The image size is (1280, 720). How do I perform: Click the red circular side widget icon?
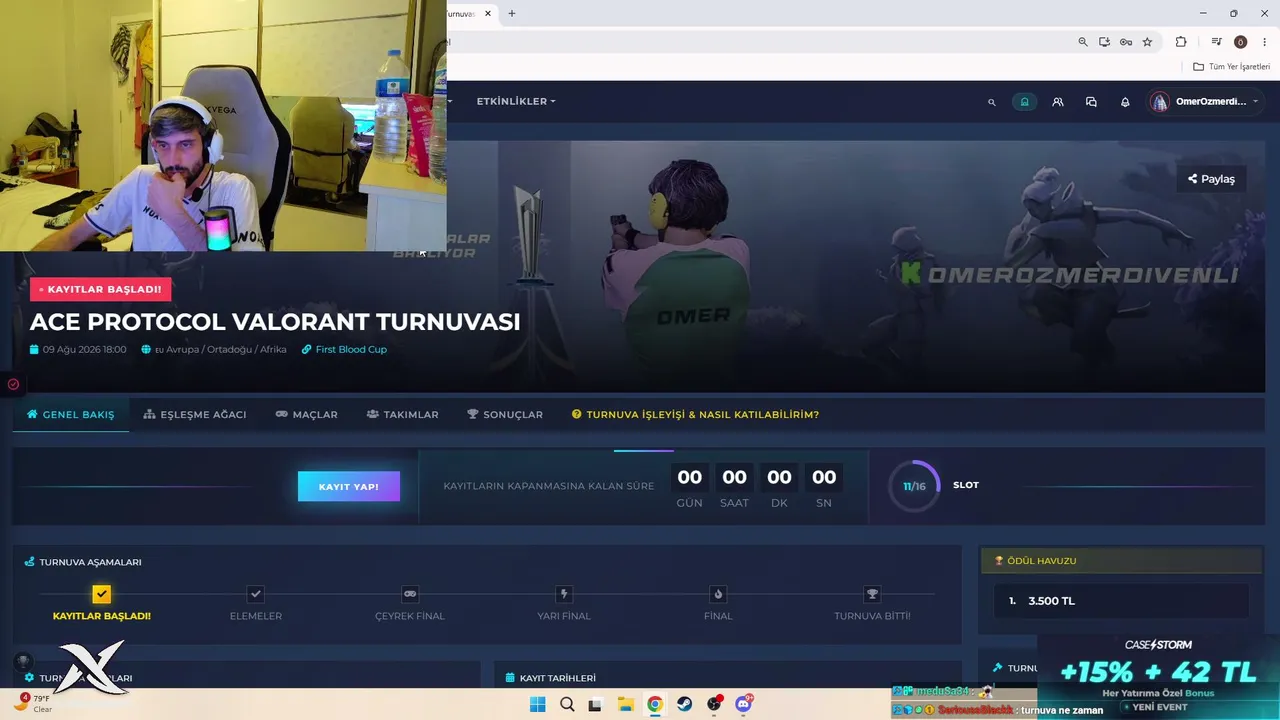pos(13,384)
